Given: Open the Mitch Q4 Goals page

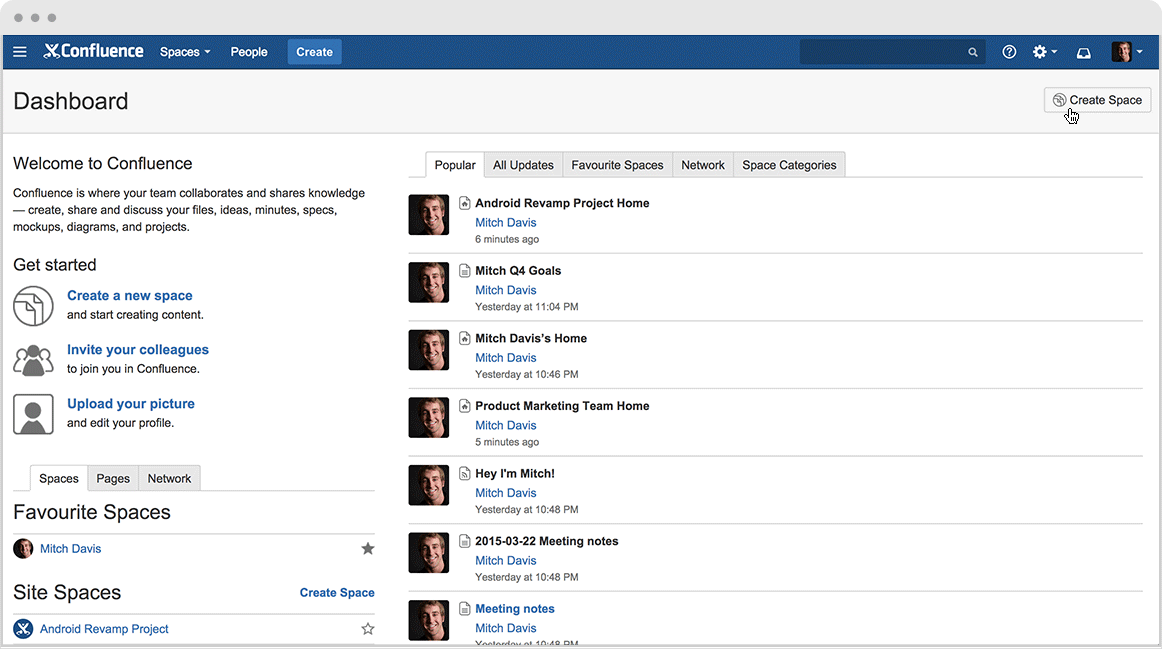Looking at the screenshot, I should click(518, 270).
